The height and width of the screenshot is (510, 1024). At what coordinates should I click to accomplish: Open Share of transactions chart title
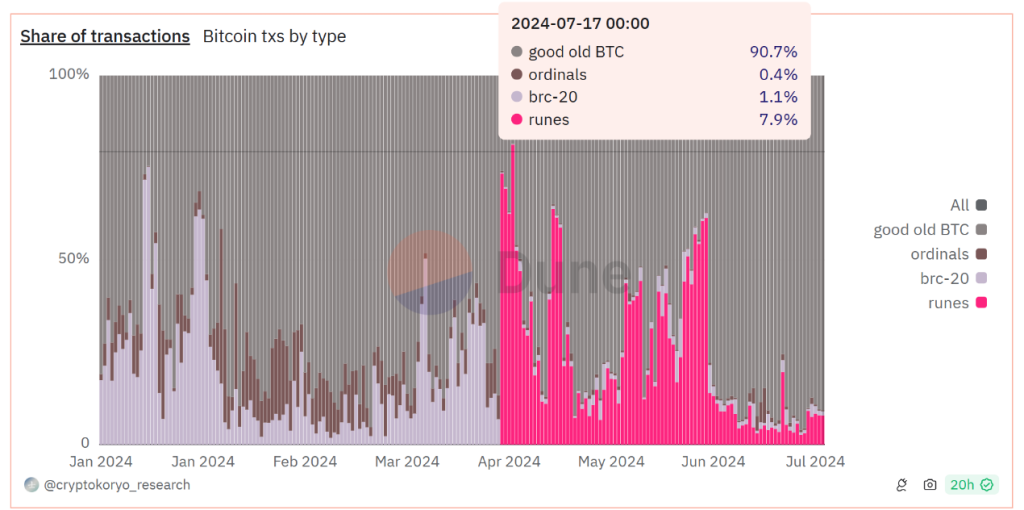(x=105, y=36)
